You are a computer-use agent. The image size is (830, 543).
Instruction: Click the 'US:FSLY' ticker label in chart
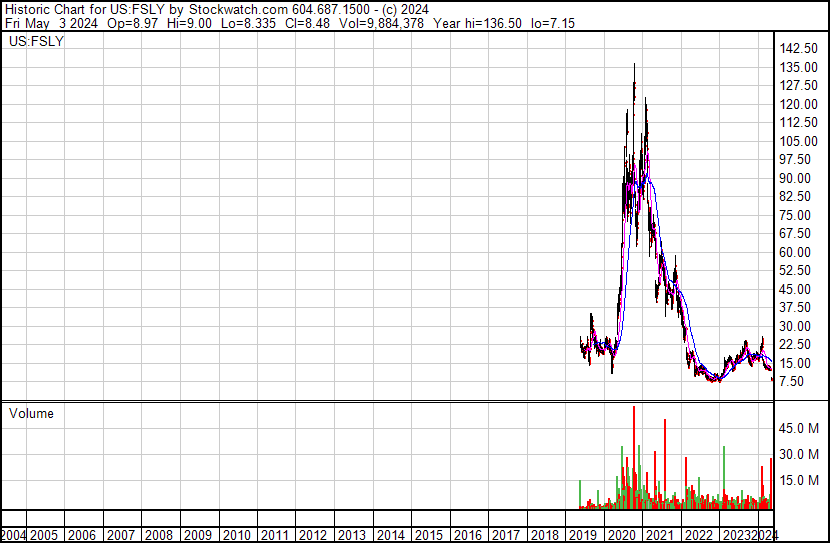coord(36,41)
